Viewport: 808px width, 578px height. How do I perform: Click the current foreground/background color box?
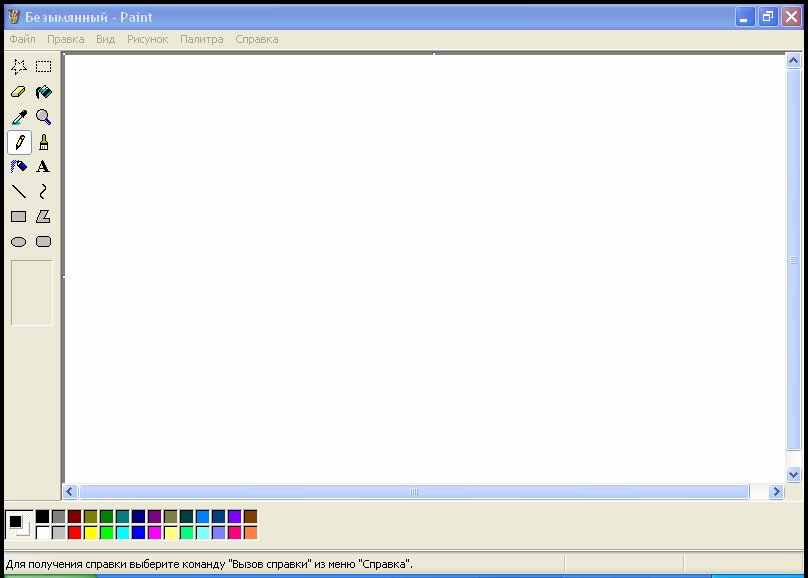[x=19, y=524]
